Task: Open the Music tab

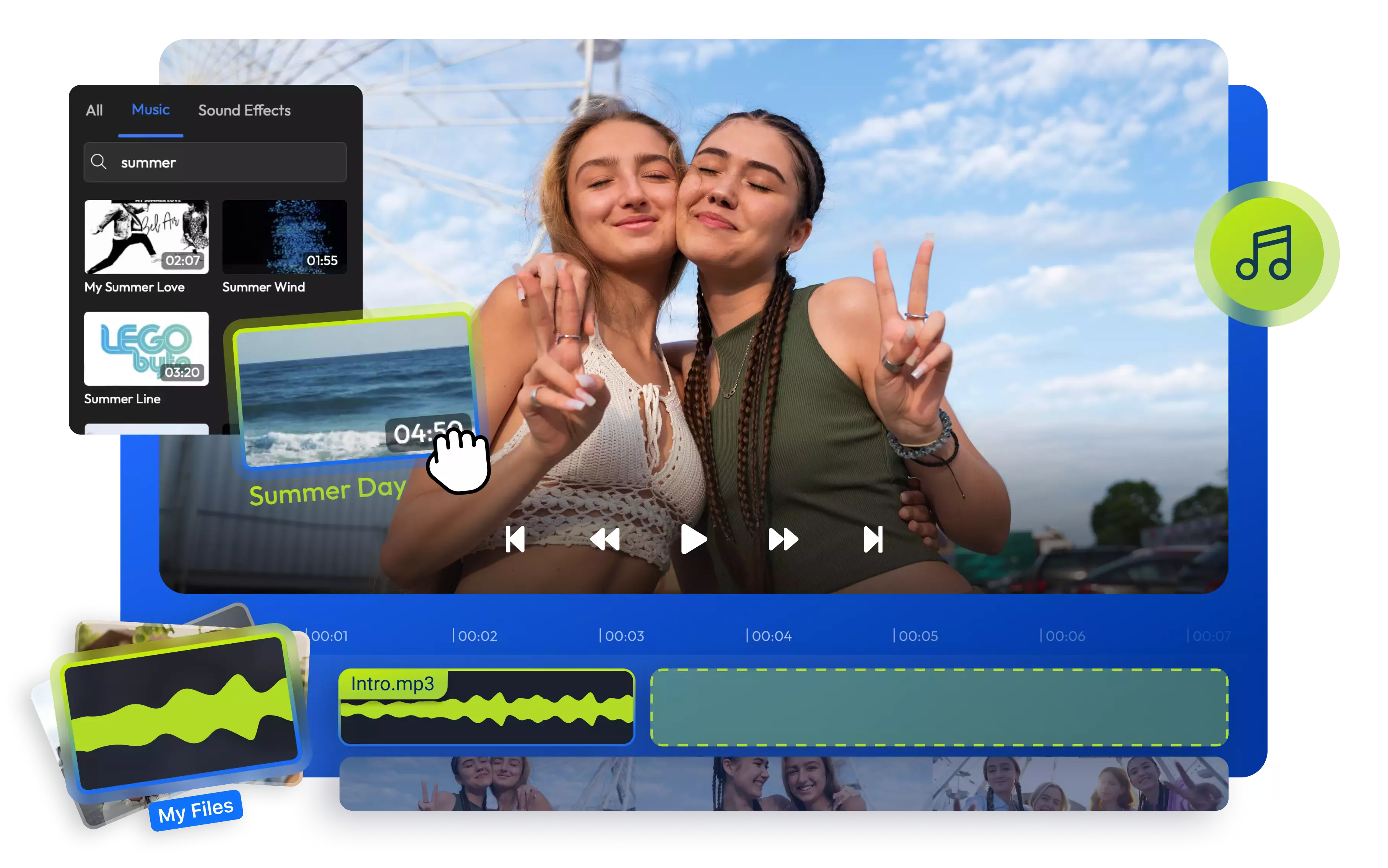Action: point(150,110)
